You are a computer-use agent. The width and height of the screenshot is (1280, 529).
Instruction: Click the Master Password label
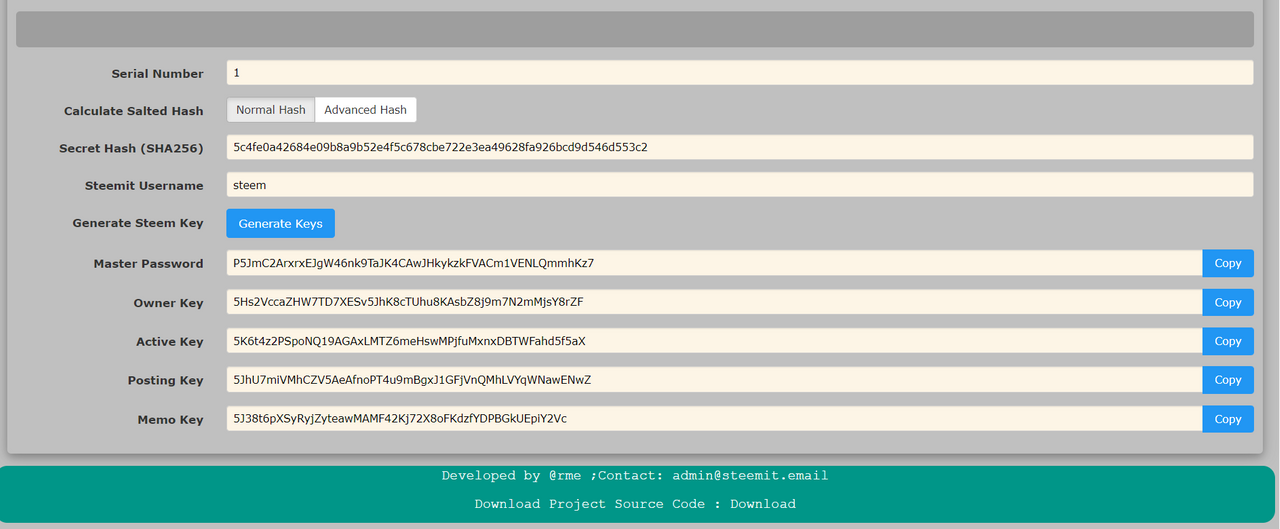(x=149, y=264)
